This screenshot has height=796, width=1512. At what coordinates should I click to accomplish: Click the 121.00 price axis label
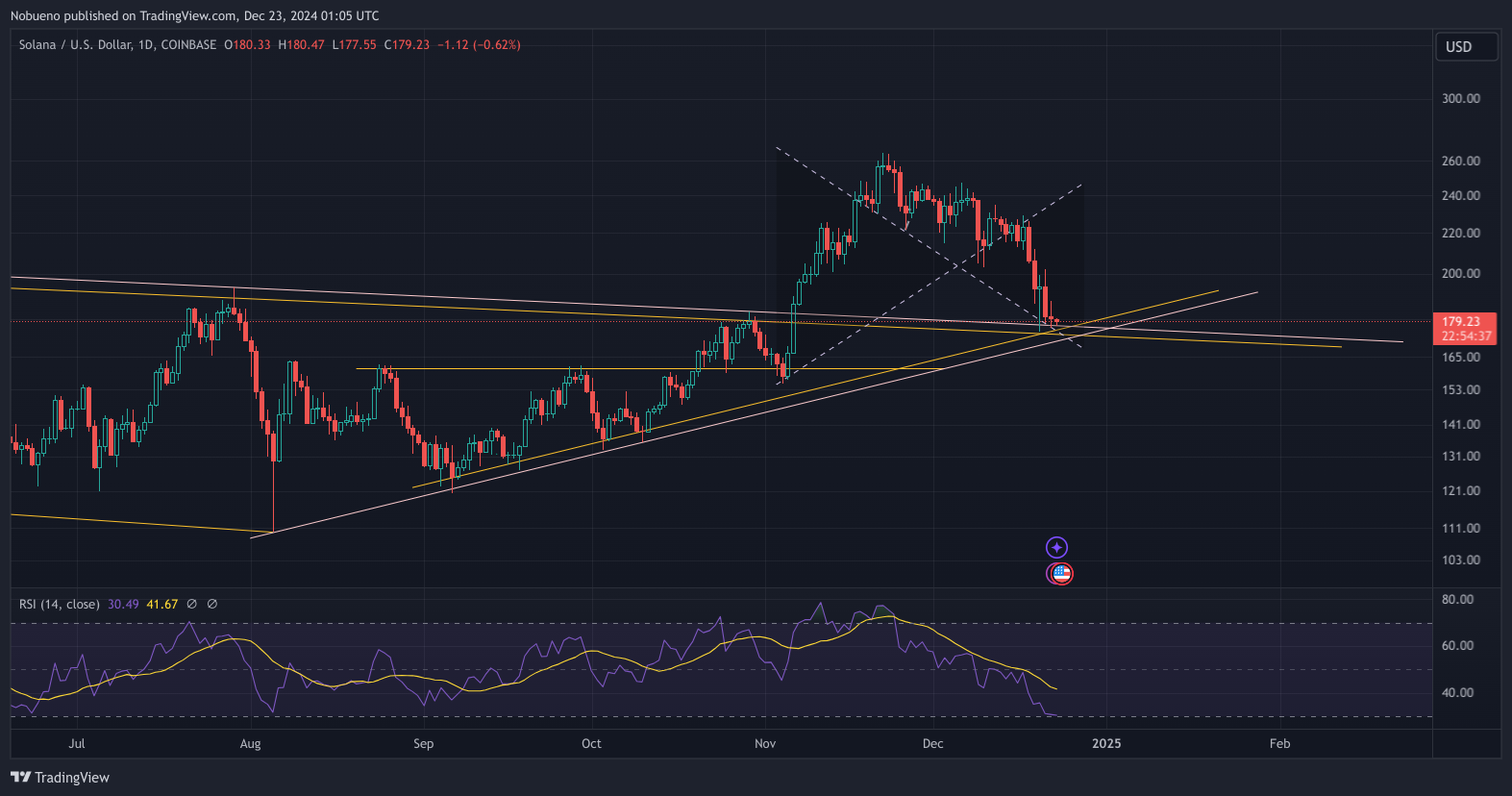tap(1461, 490)
